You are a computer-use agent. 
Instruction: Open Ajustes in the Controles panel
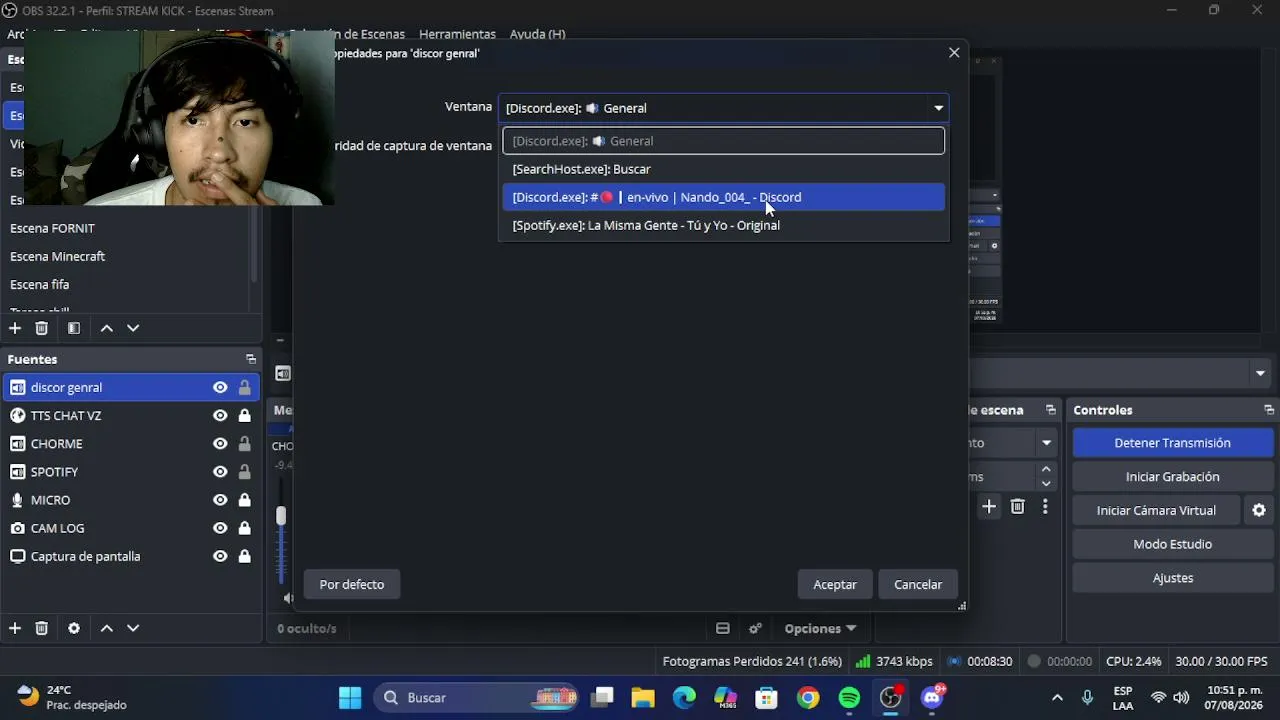(1173, 578)
